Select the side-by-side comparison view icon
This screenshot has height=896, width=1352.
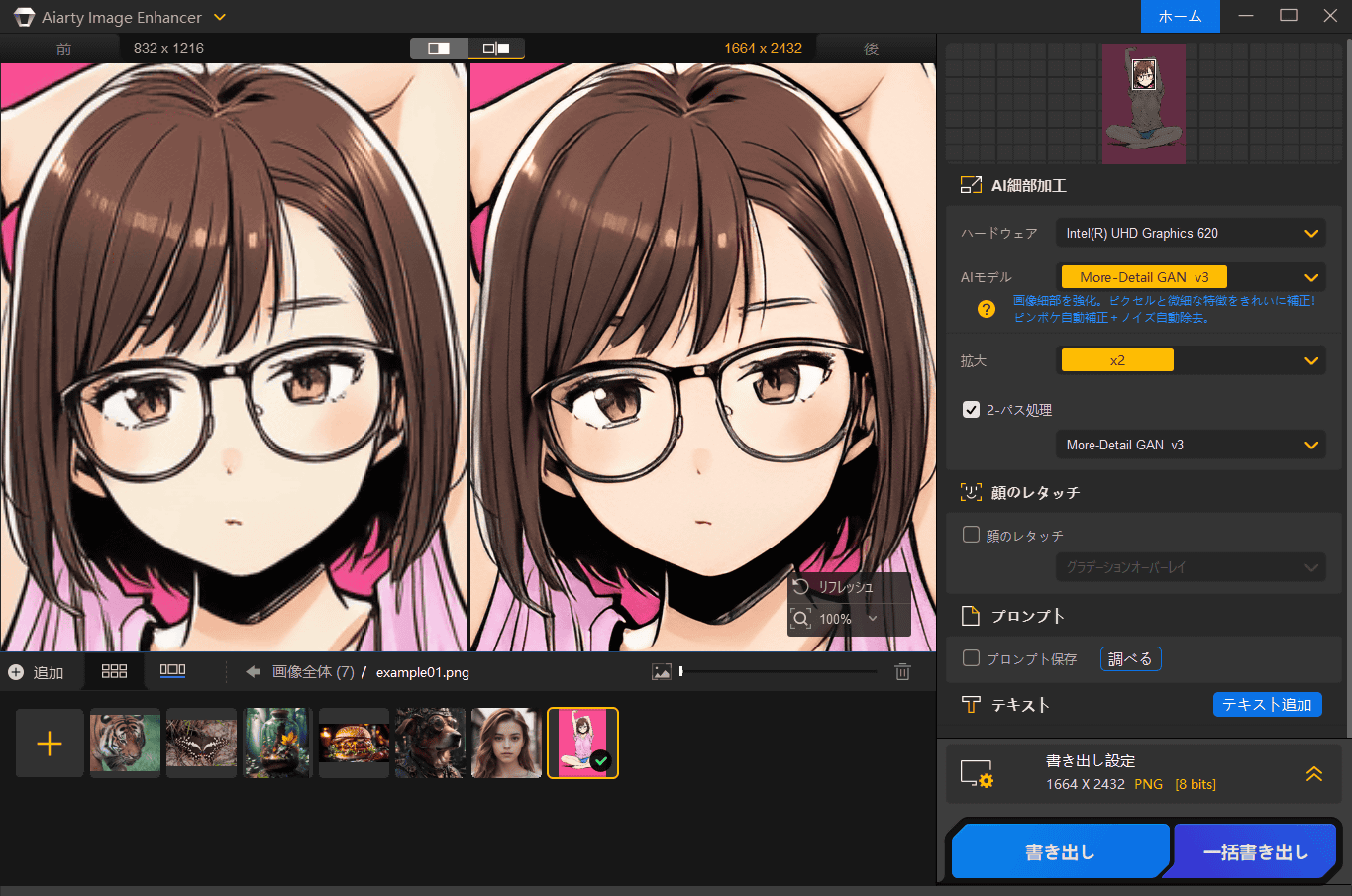(496, 49)
